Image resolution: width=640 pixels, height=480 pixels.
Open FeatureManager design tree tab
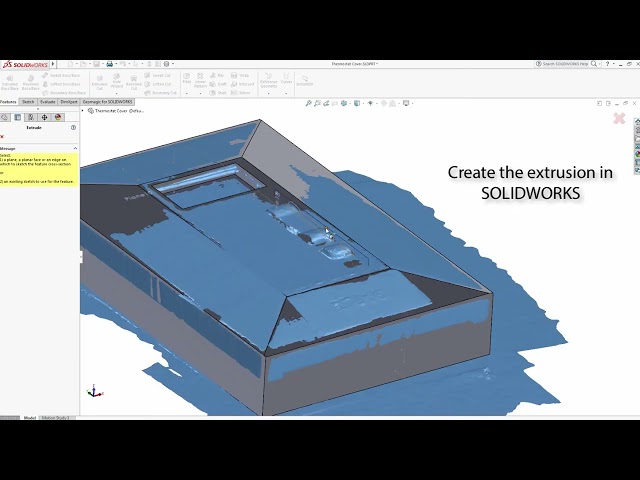coord(4,118)
